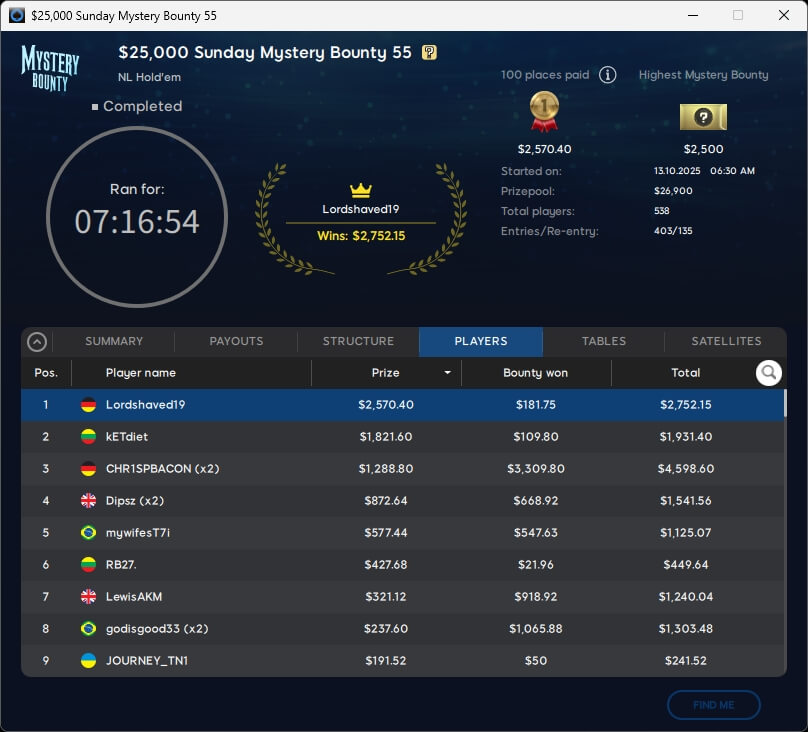Click the Ukrainian flag beside JOURNEY_TN1
This screenshot has height=732, width=808.
(88, 661)
